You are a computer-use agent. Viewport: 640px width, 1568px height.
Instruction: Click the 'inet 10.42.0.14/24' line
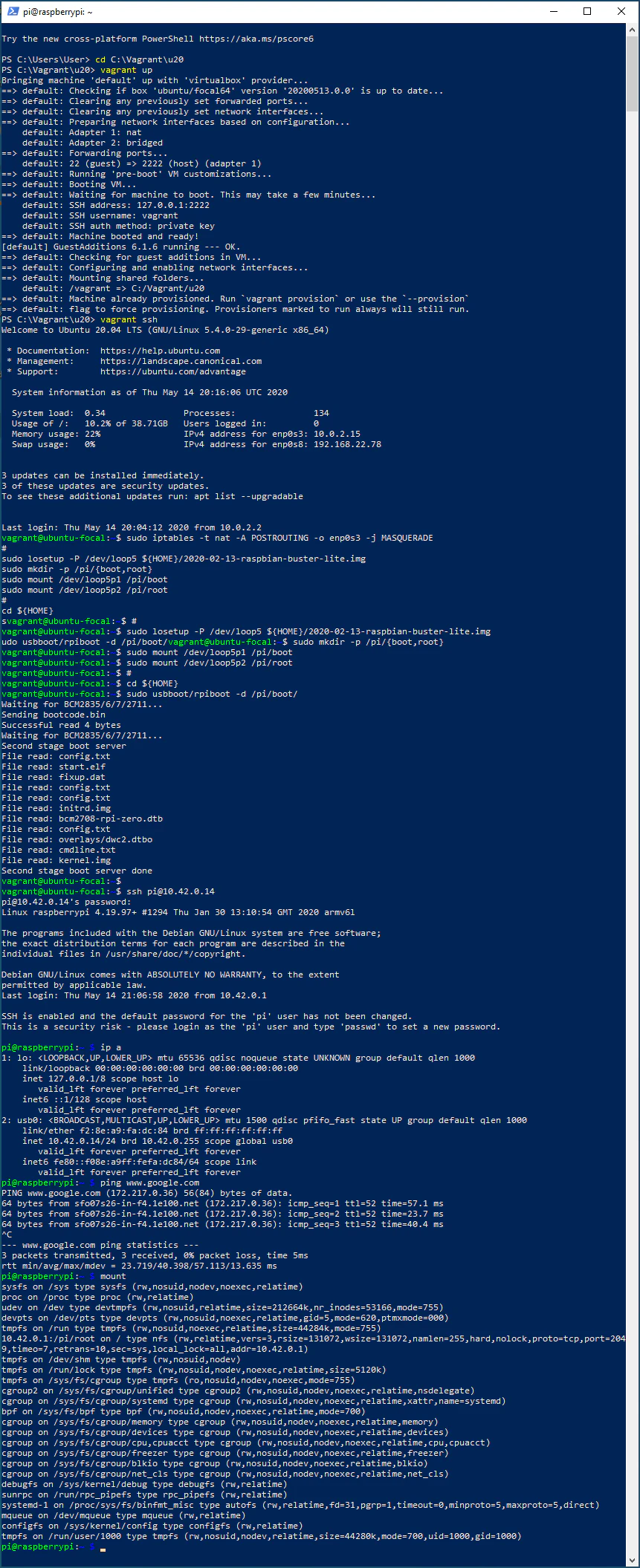158,1141
